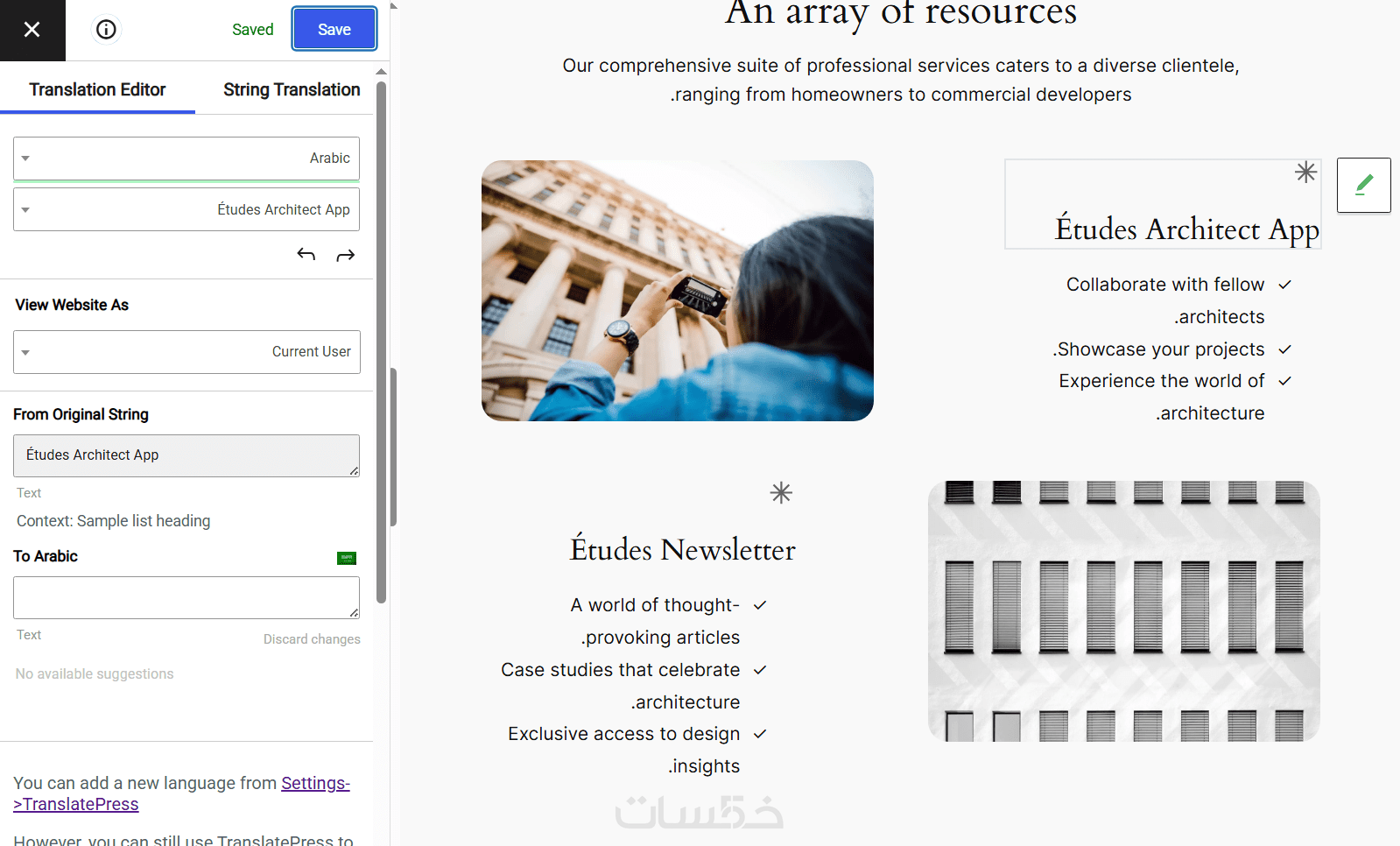Viewport: 1400px width, 846px height.
Task: Click the empty To Arabic translation field
Action: 186,597
